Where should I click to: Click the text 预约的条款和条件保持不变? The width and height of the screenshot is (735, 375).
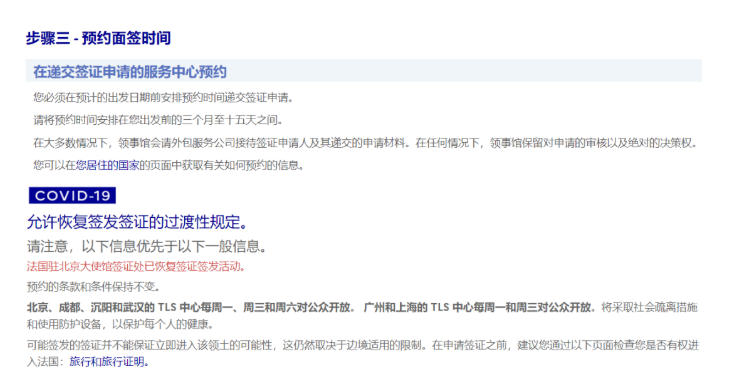[93, 286]
